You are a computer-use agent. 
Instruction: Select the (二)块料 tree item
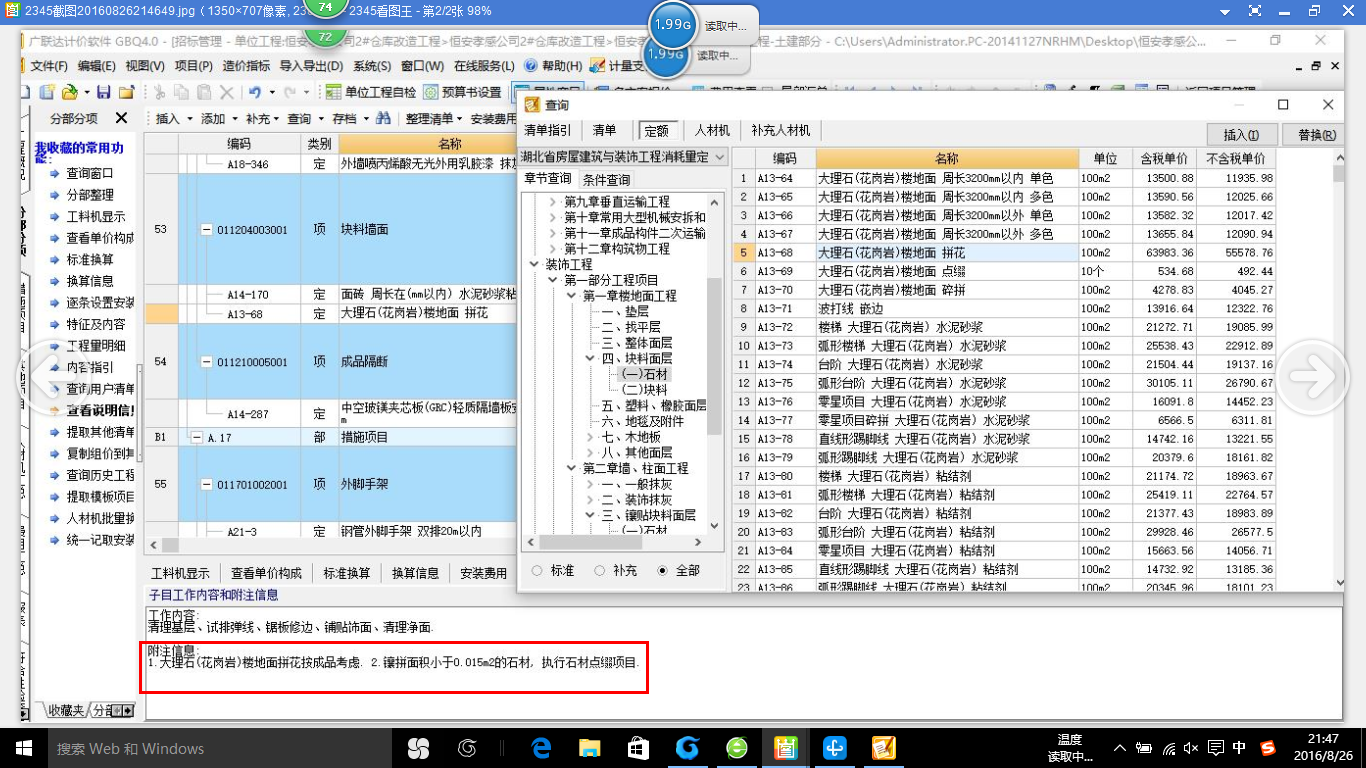pyautogui.click(x=644, y=390)
